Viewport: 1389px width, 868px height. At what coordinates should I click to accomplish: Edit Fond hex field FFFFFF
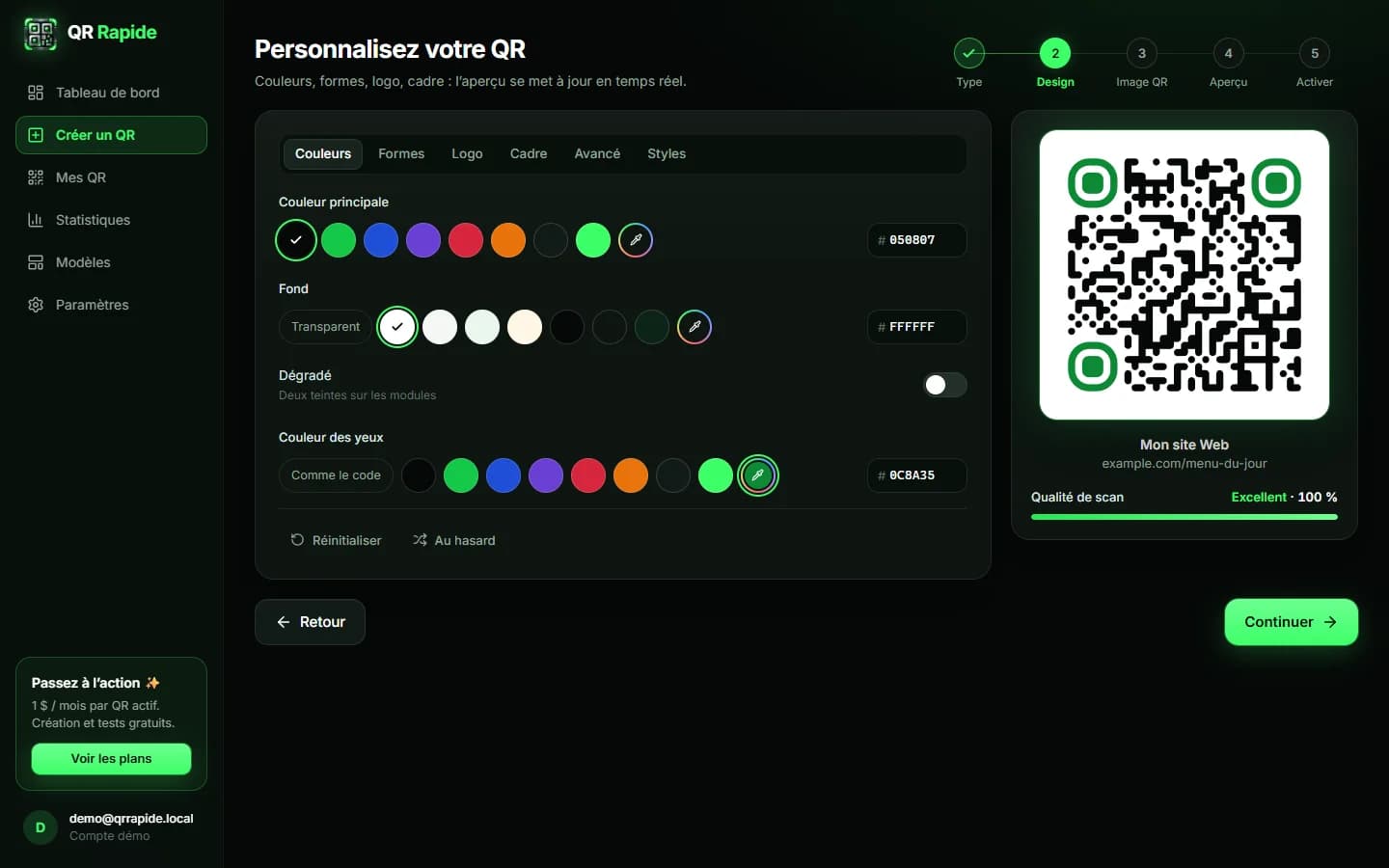[917, 327]
